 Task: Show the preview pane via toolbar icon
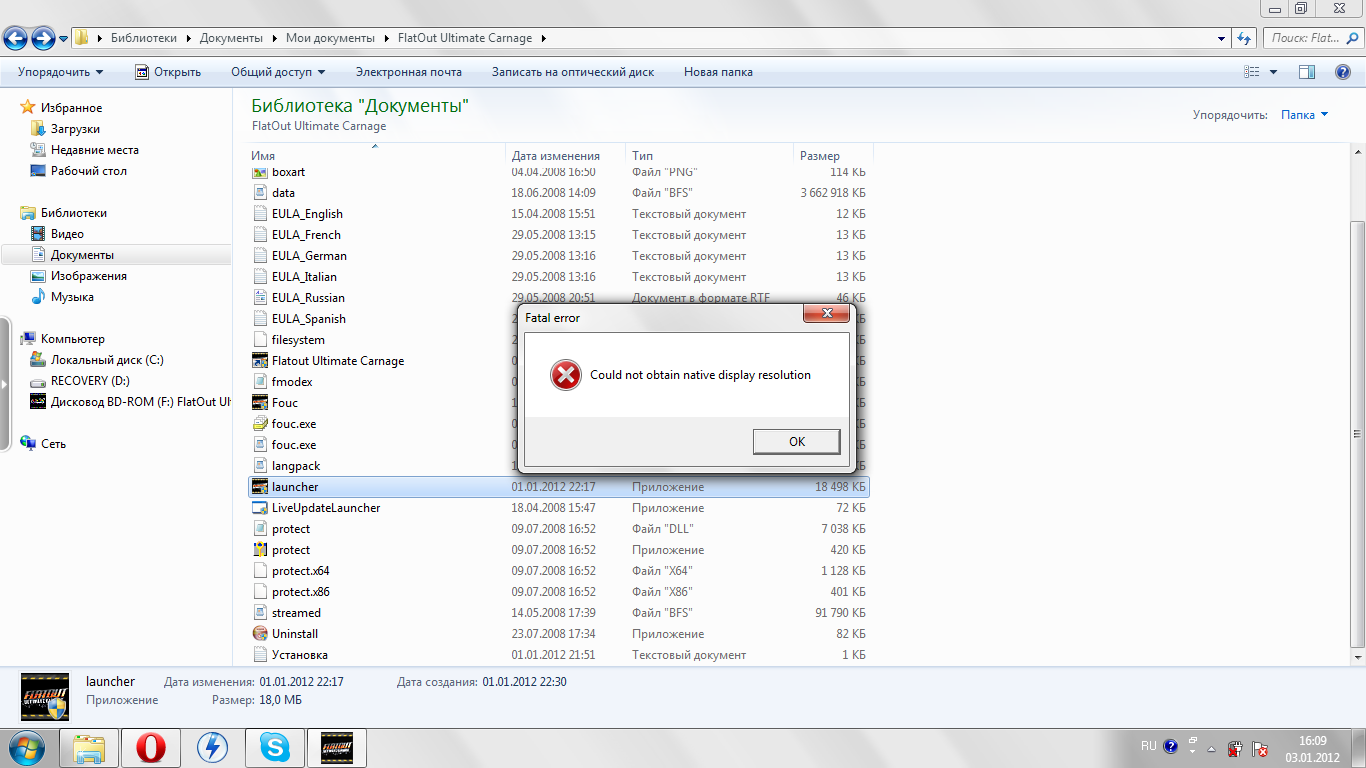[x=1307, y=72]
